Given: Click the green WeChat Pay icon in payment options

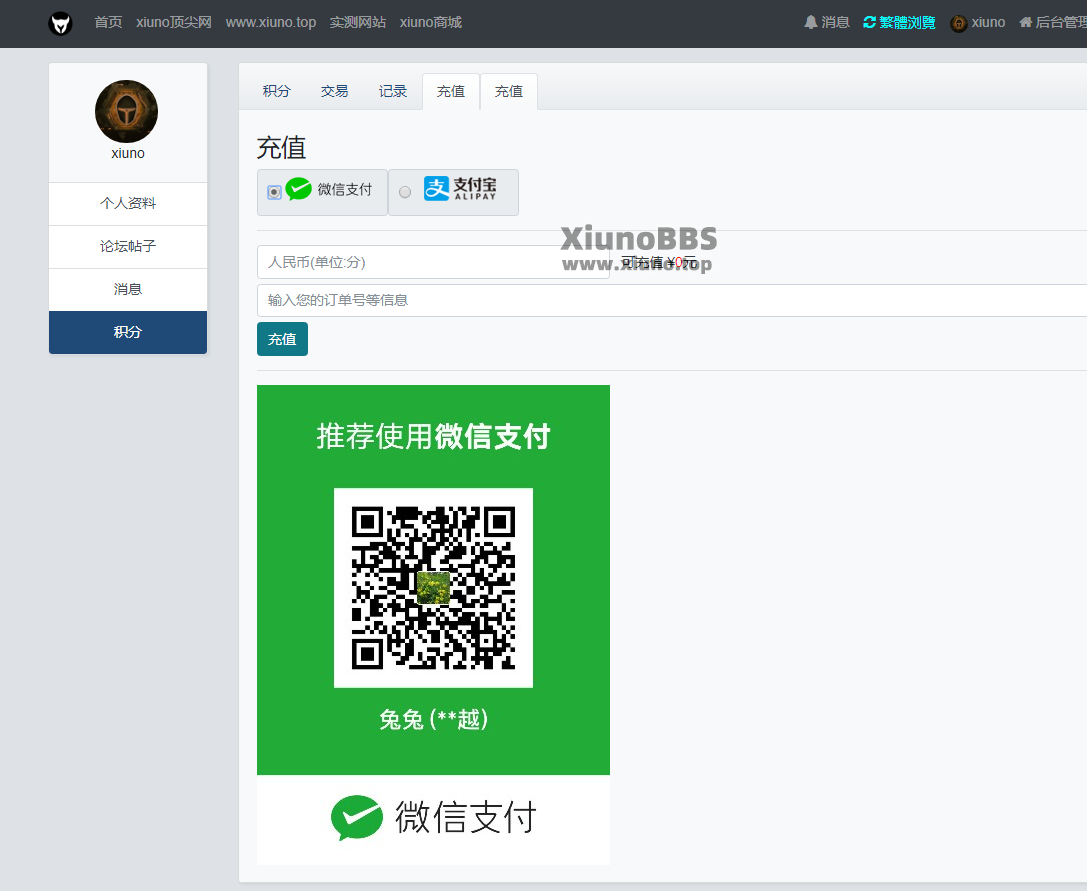Looking at the screenshot, I should click(x=299, y=189).
